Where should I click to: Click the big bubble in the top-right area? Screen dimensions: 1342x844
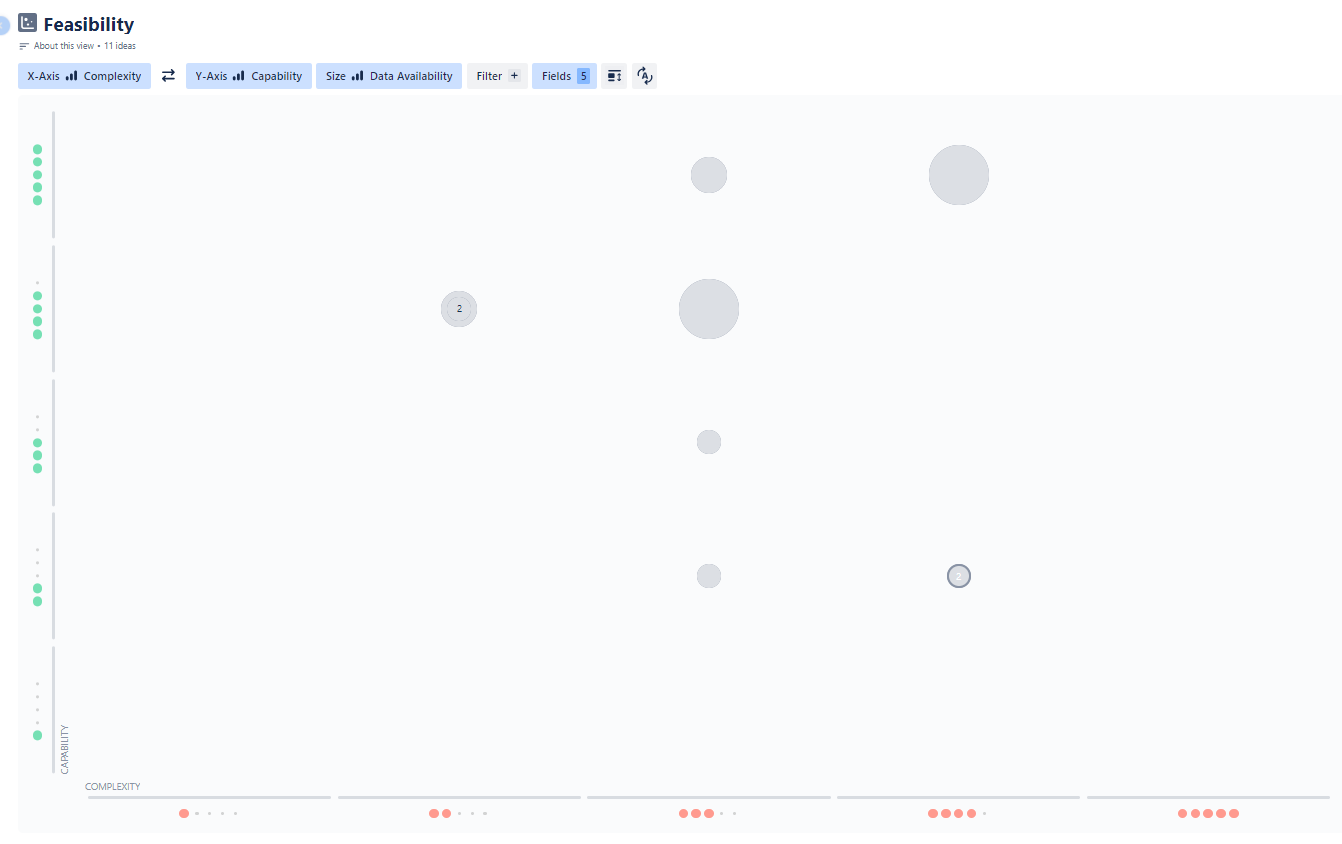point(958,174)
